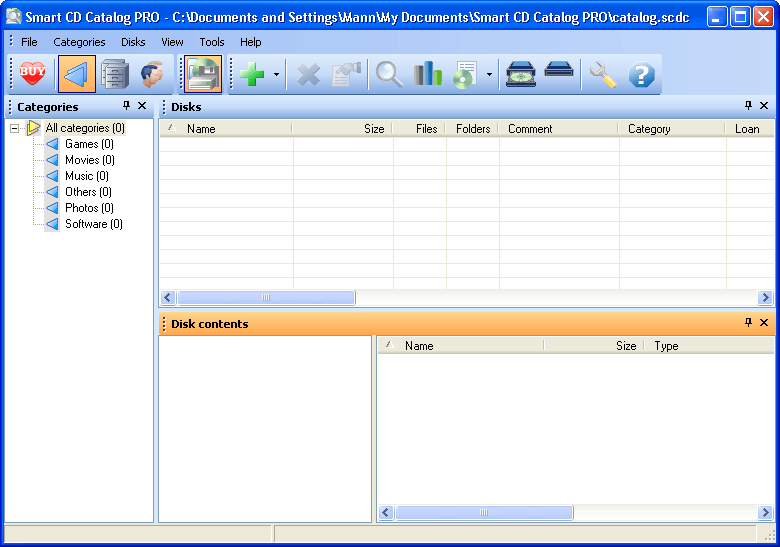Open dropdown arrow next to green plus

click(x=277, y=75)
